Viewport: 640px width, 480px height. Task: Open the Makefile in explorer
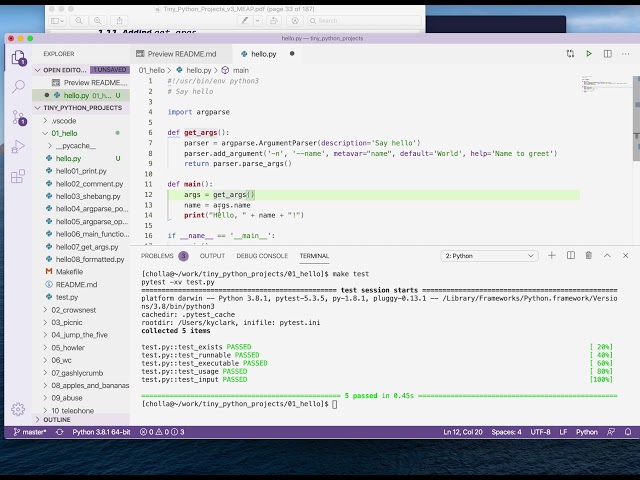coord(69,271)
